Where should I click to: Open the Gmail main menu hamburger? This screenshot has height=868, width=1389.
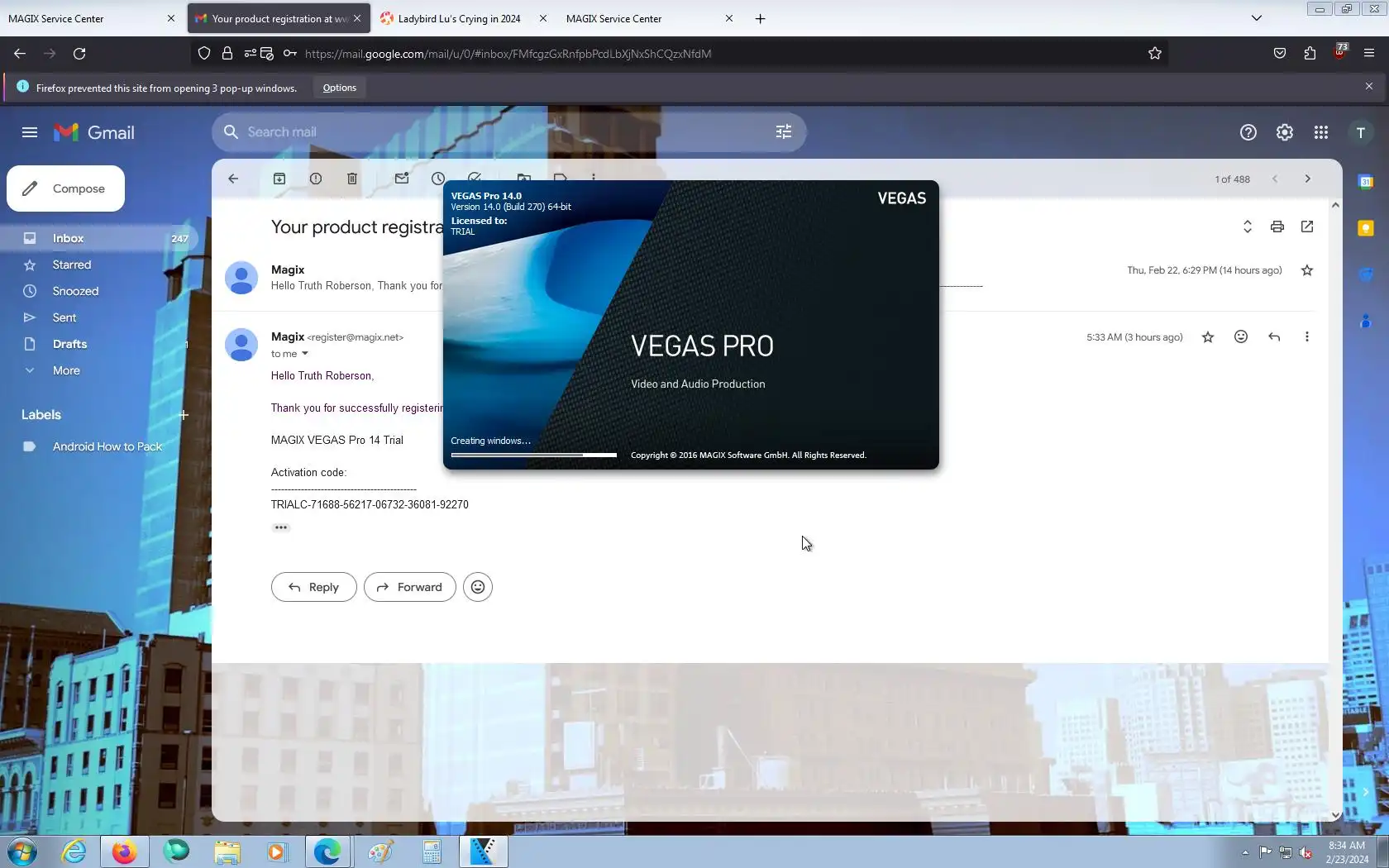point(30,132)
